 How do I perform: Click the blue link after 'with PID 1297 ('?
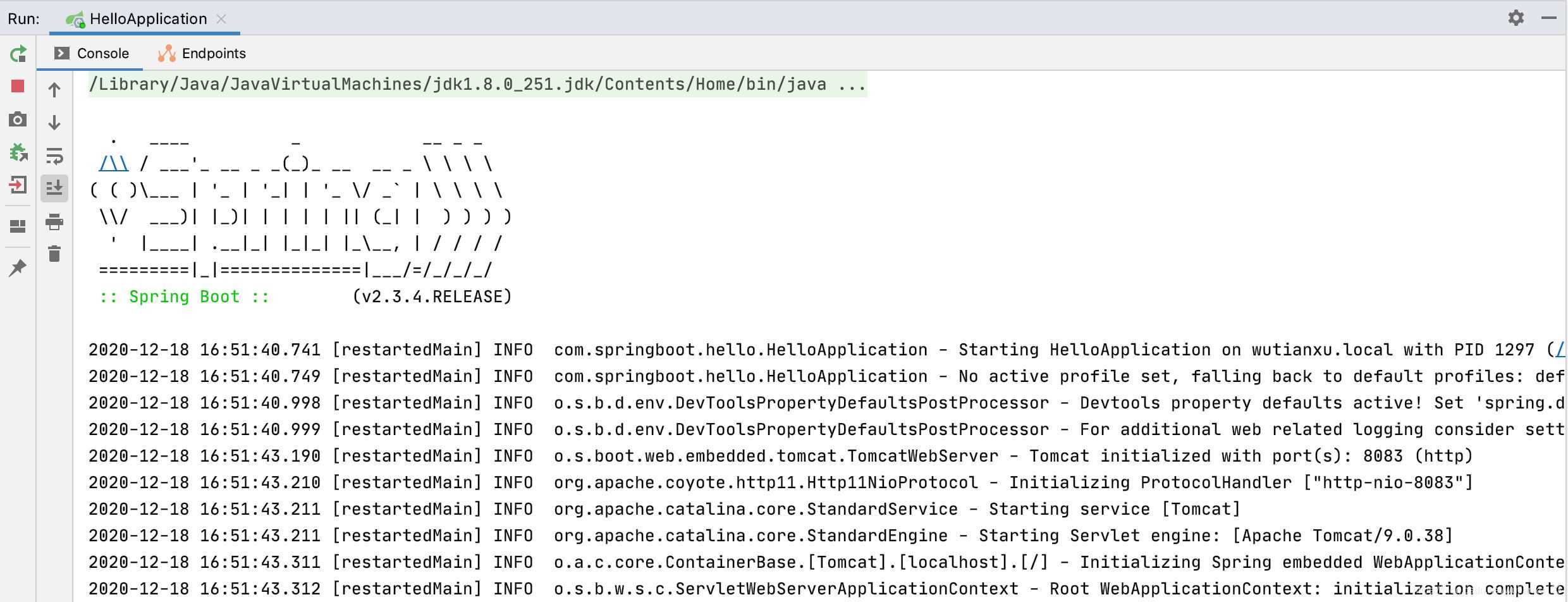pos(1560,350)
